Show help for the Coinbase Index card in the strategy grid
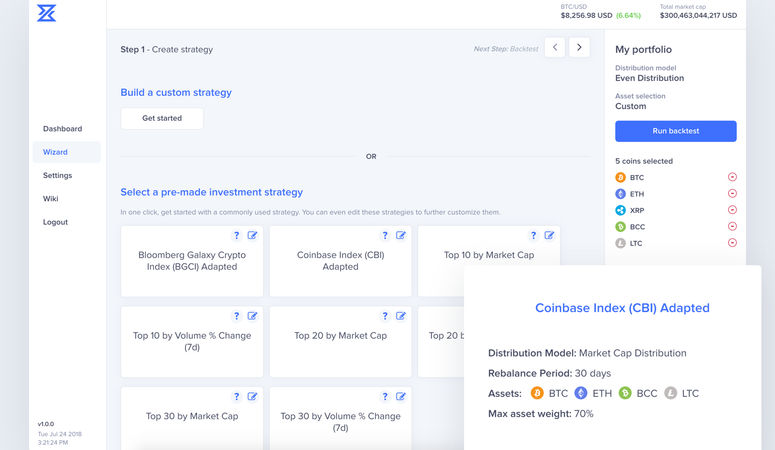The image size is (775, 450). tap(385, 235)
